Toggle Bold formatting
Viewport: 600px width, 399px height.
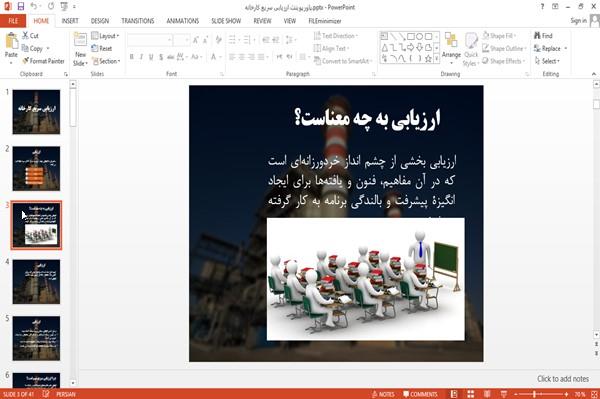(x=132, y=57)
